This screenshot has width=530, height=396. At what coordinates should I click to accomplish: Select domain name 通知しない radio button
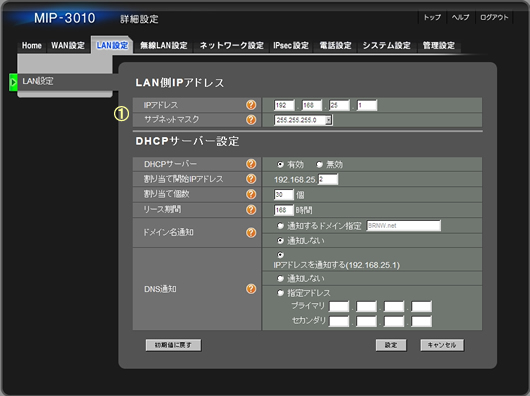point(280,241)
